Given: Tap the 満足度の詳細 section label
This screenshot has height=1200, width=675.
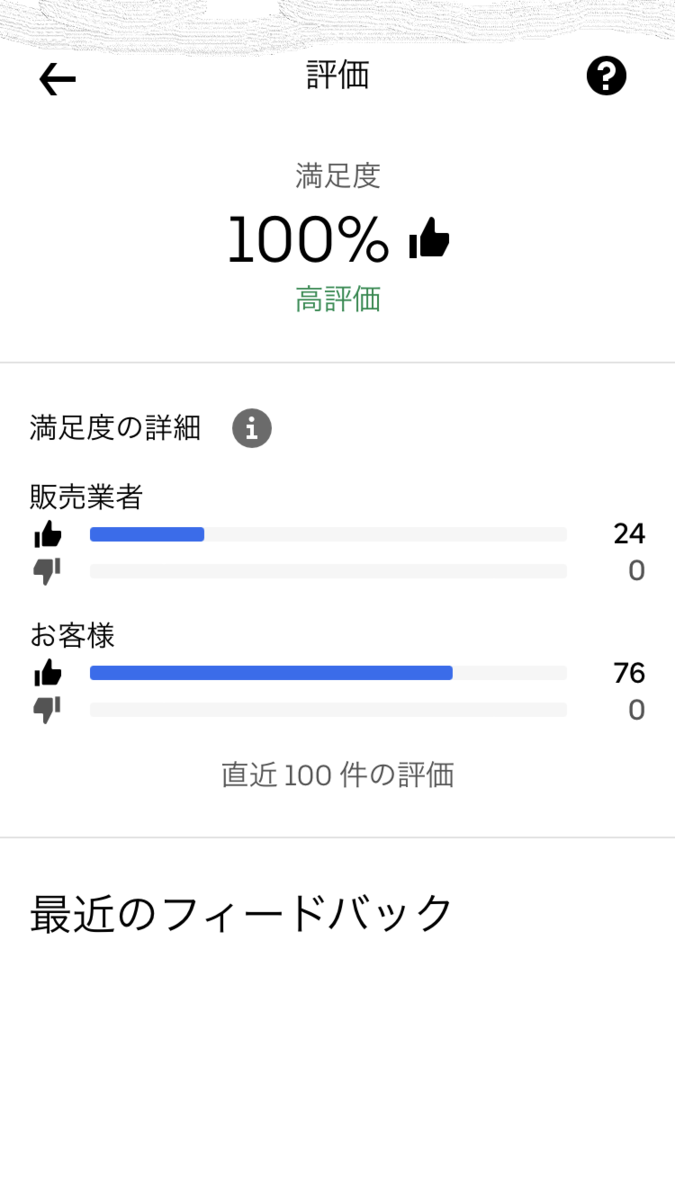Looking at the screenshot, I should click(116, 428).
